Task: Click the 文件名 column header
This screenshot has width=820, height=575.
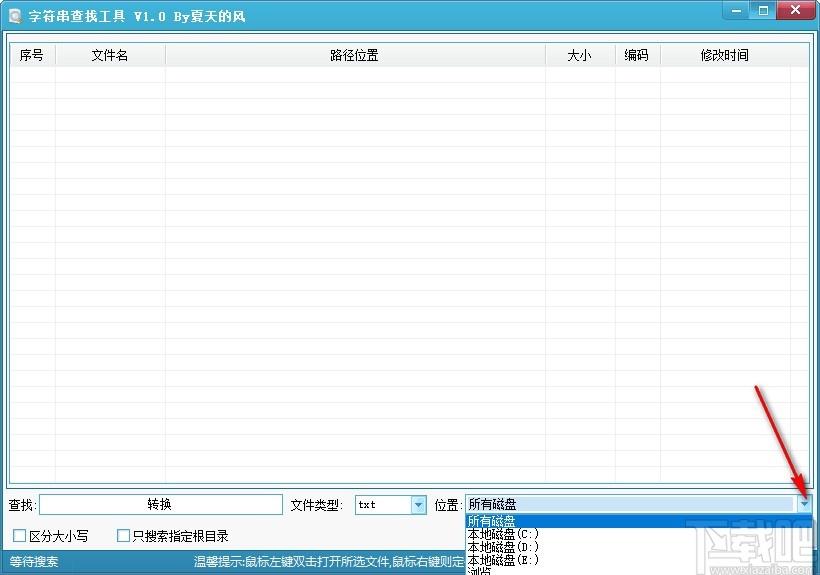Action: tap(110, 55)
